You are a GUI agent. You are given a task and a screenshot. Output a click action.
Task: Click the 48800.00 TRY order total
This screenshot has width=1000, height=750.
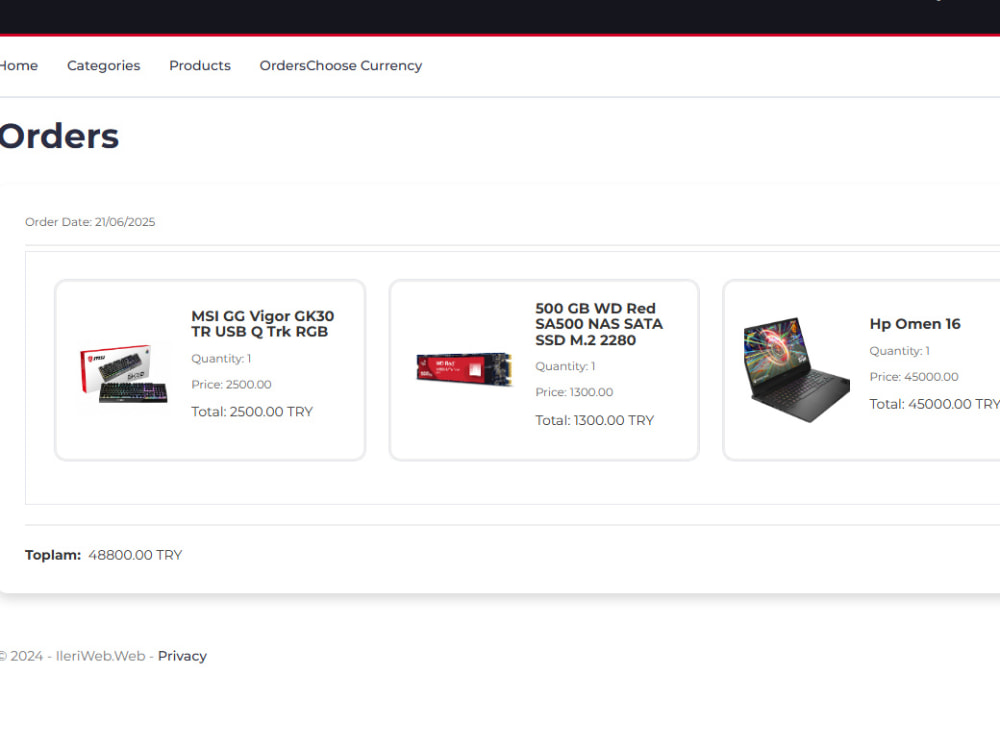pos(135,555)
